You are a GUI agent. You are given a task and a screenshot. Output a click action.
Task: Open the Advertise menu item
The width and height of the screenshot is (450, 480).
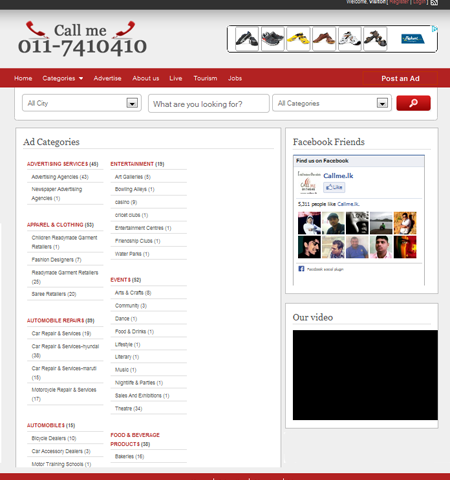[107, 78]
